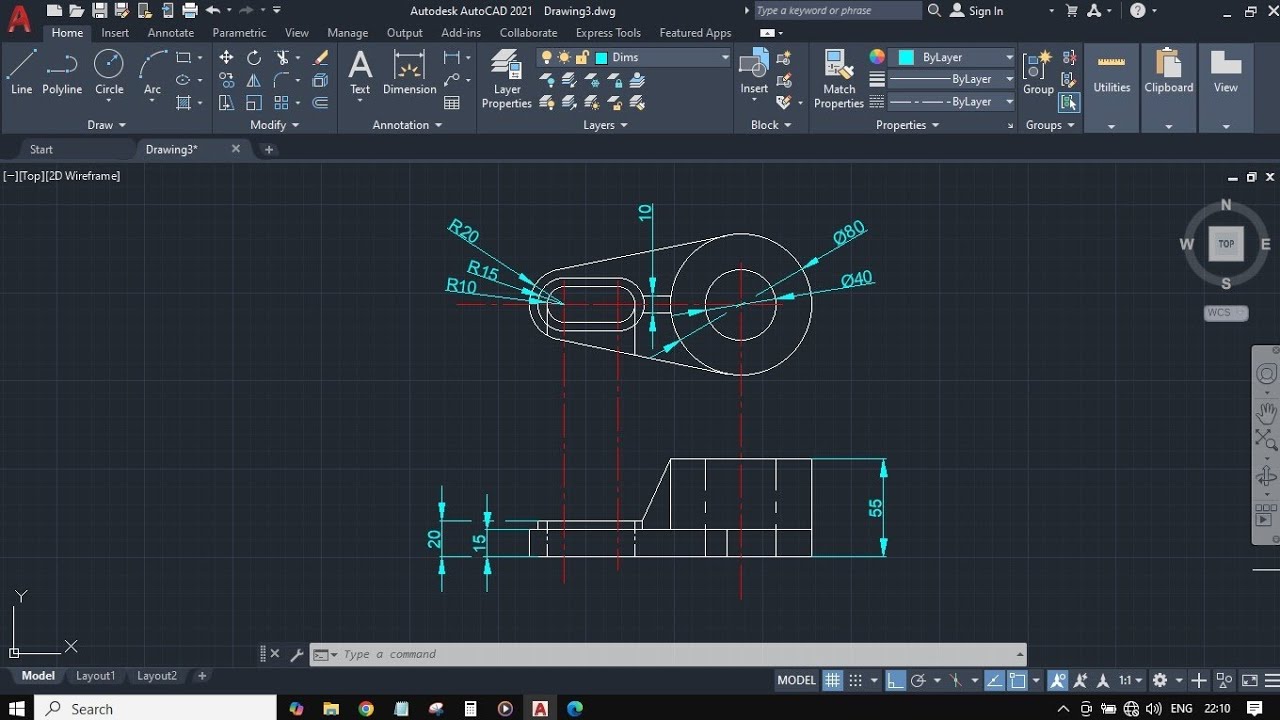Screen dimensions: 1280x720
Task: Expand the Draw panel
Action: 106,125
